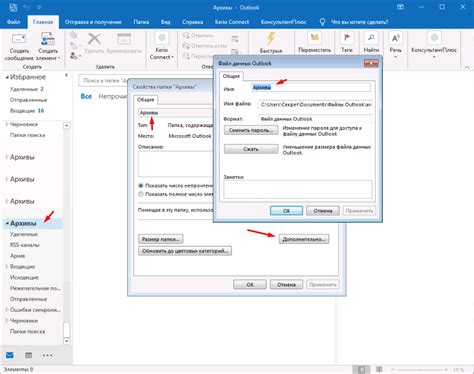The image size is (474, 374).
Task: Click the lightbulb Tell me icon
Action: (322, 22)
